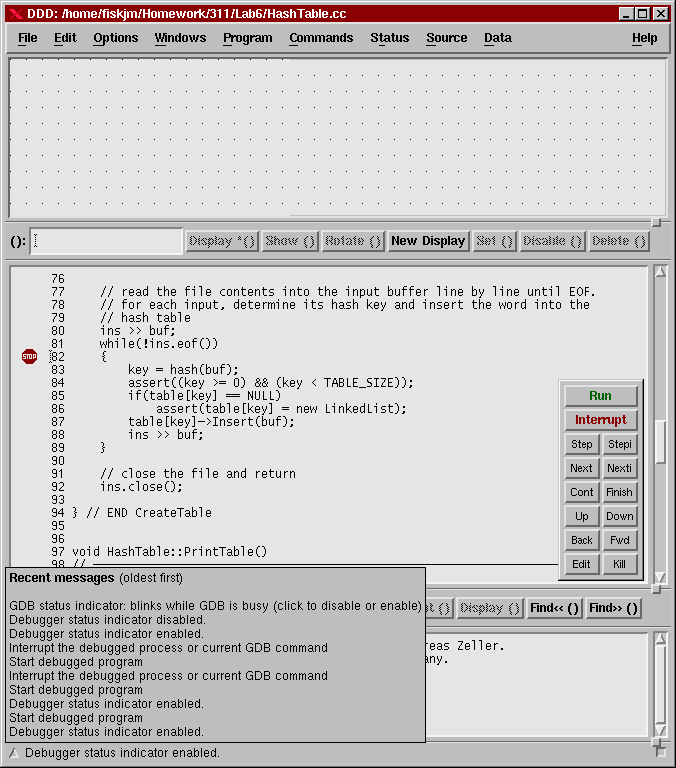Viewport: 676px width, 768px height.
Task: Expand the Help menu
Action: 645,38
